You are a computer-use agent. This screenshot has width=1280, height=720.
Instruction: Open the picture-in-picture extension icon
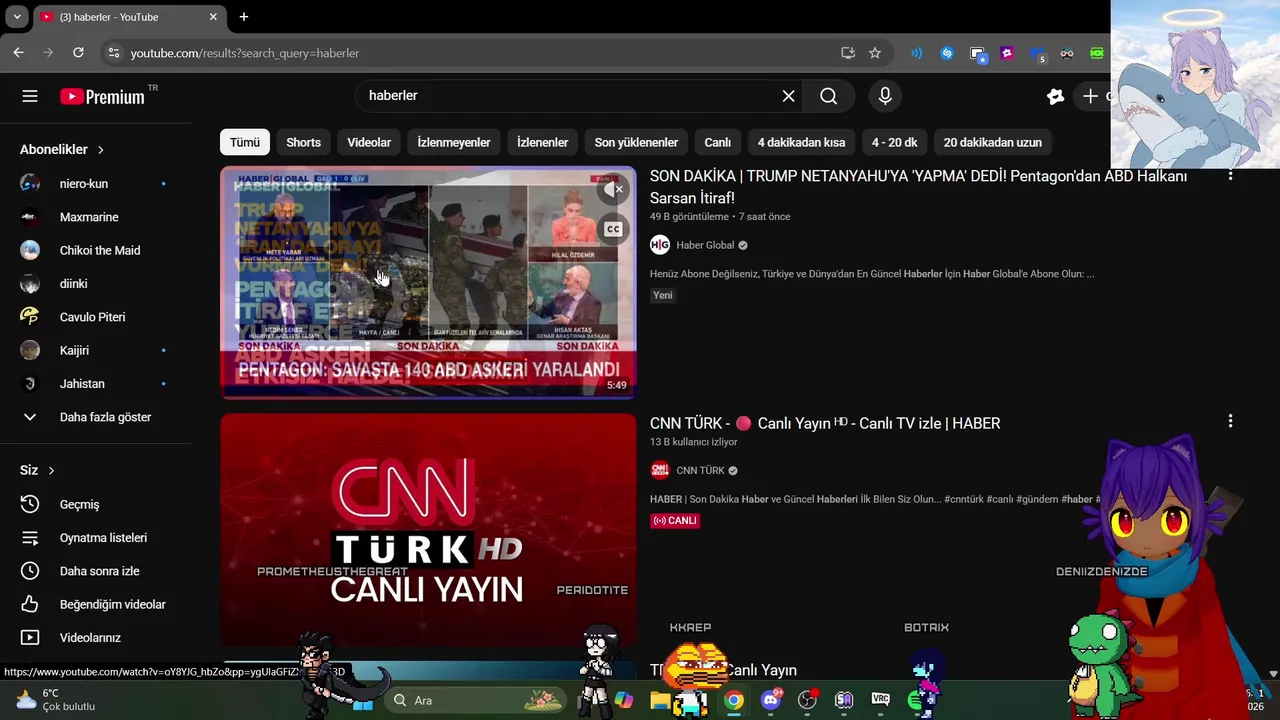(x=978, y=54)
